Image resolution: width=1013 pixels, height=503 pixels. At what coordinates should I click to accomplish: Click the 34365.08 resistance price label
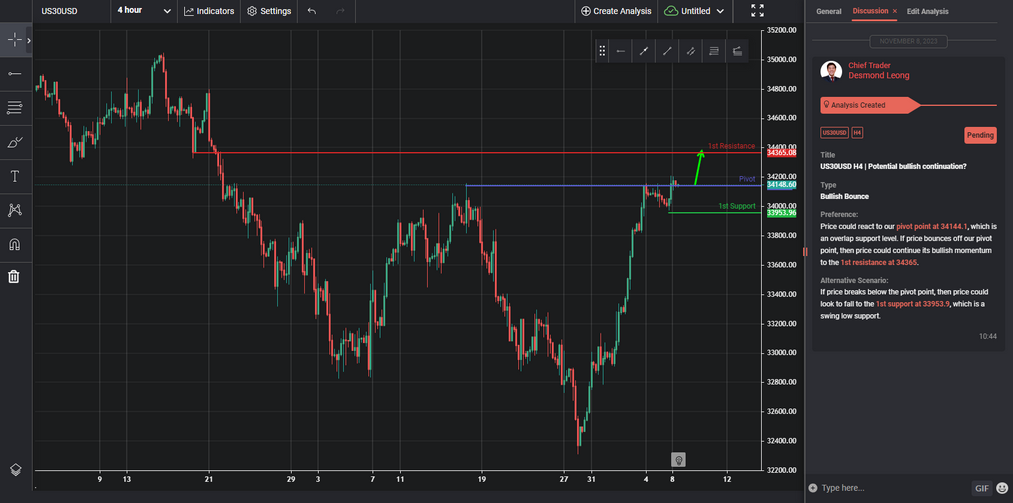click(781, 153)
